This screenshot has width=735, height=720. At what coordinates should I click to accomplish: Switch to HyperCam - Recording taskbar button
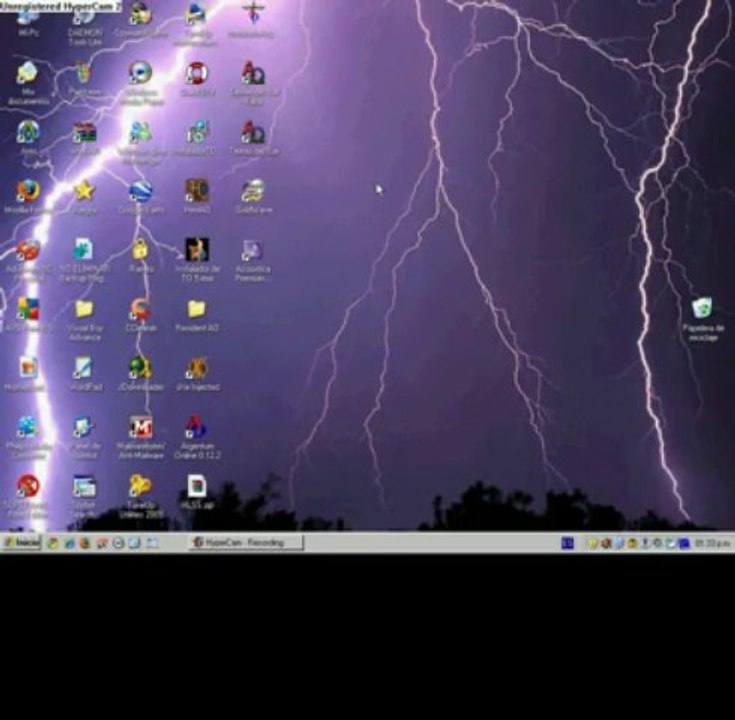pos(246,542)
